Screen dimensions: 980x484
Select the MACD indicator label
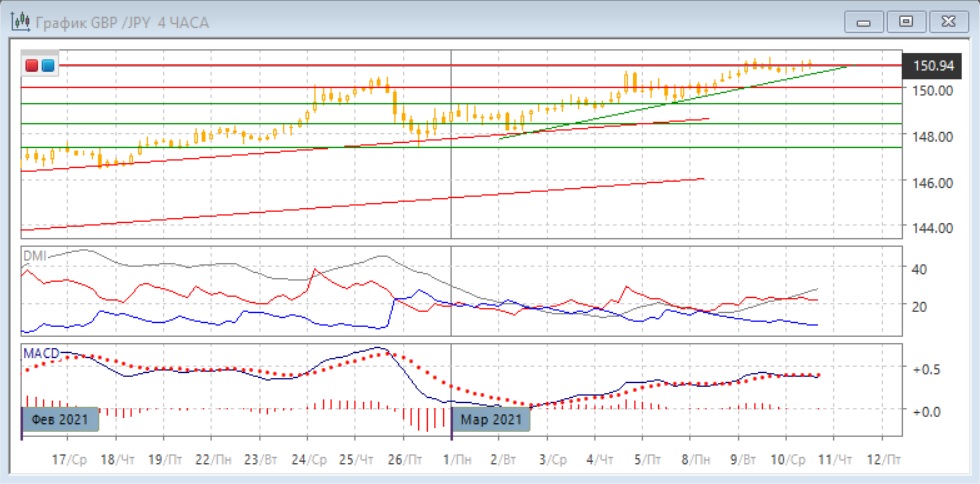tap(41, 353)
